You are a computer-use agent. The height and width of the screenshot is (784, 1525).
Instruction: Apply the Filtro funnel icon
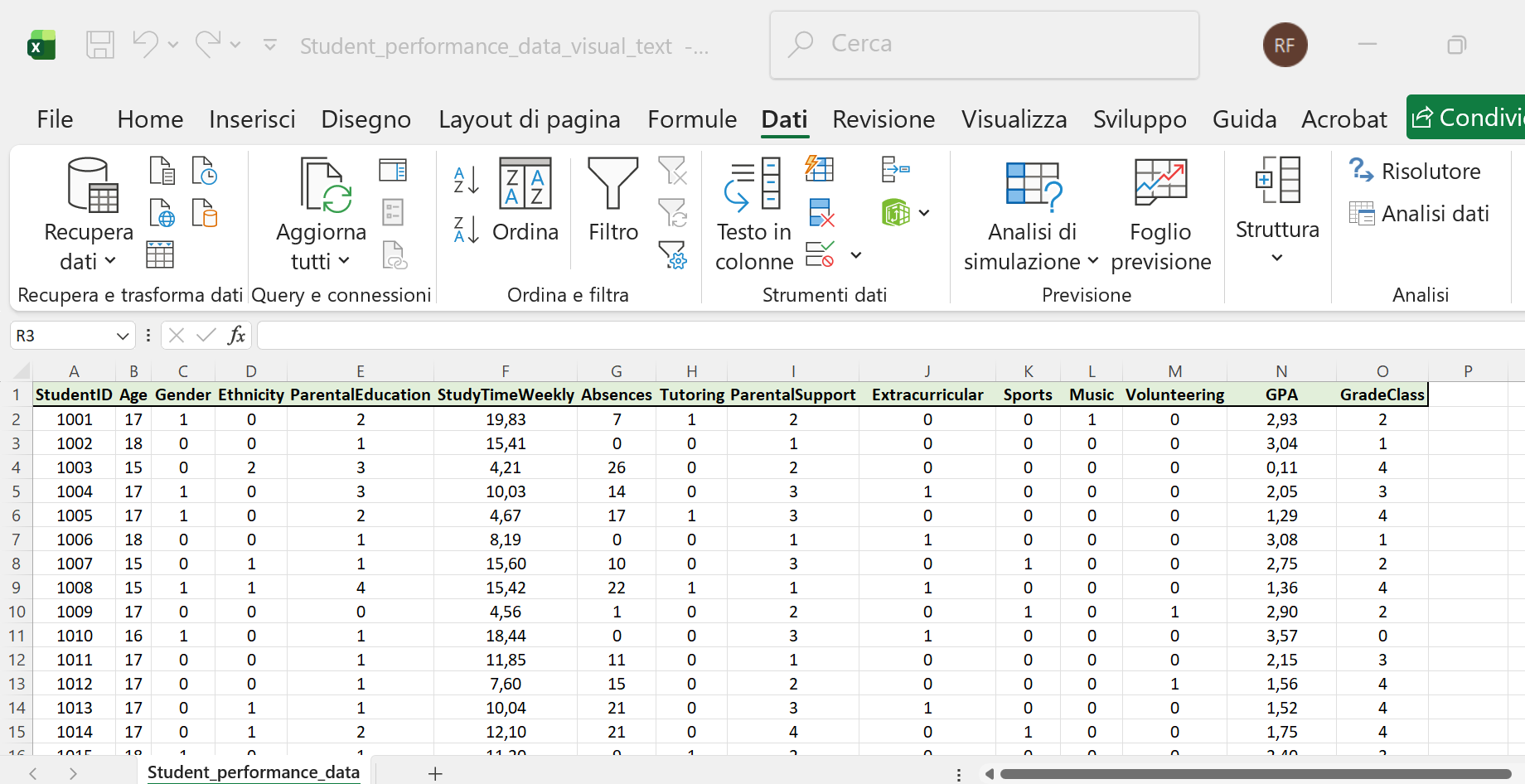(x=612, y=184)
